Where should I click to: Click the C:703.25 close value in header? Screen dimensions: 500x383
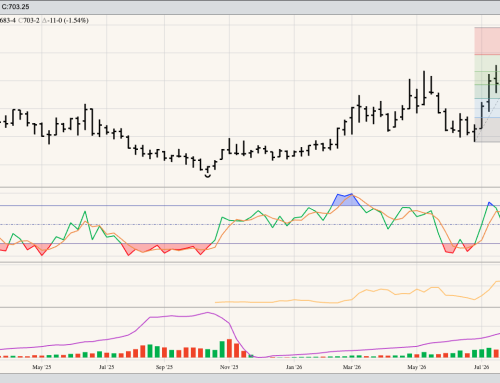[15, 6]
